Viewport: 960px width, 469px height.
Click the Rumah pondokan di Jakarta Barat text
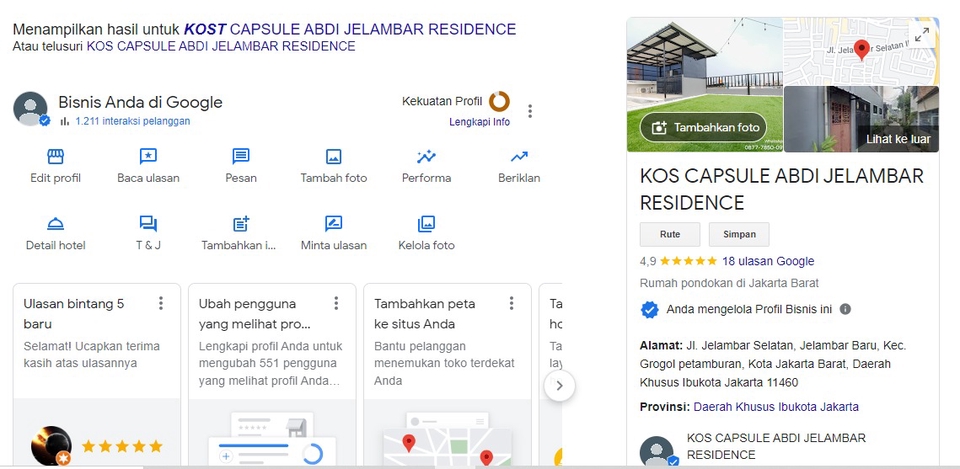click(729, 283)
